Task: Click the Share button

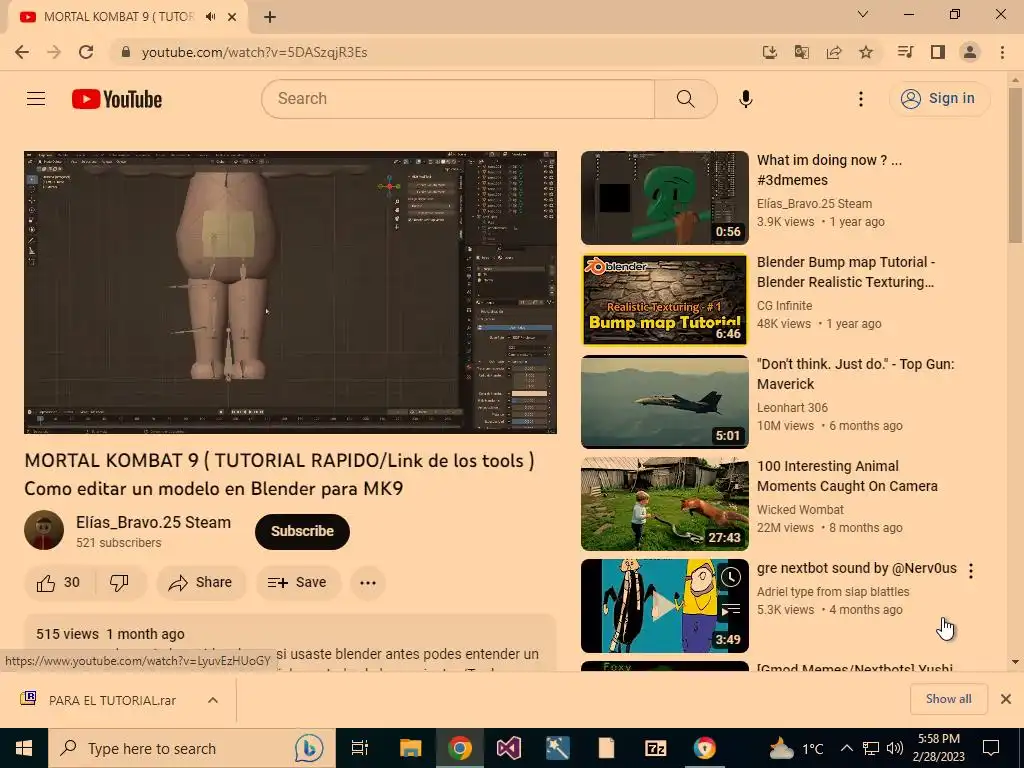Action: tap(200, 583)
